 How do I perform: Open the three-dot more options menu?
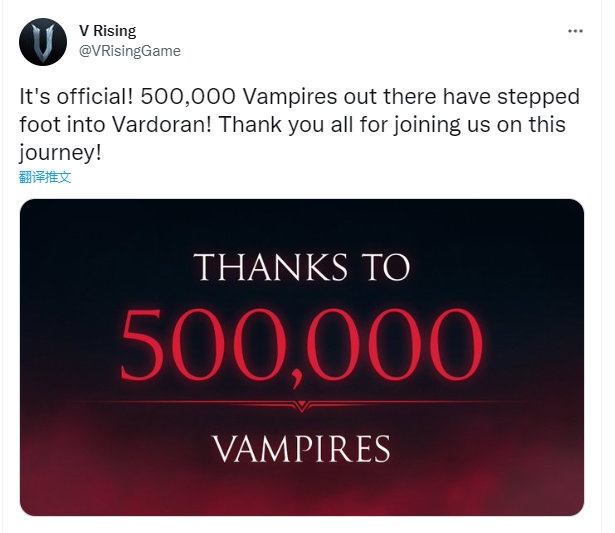575,31
